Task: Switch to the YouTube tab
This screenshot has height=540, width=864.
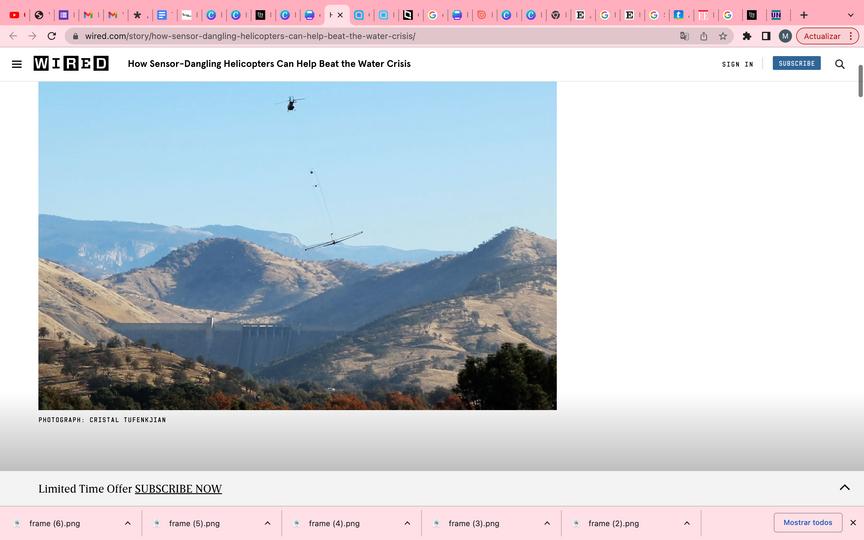Action: click(14, 15)
